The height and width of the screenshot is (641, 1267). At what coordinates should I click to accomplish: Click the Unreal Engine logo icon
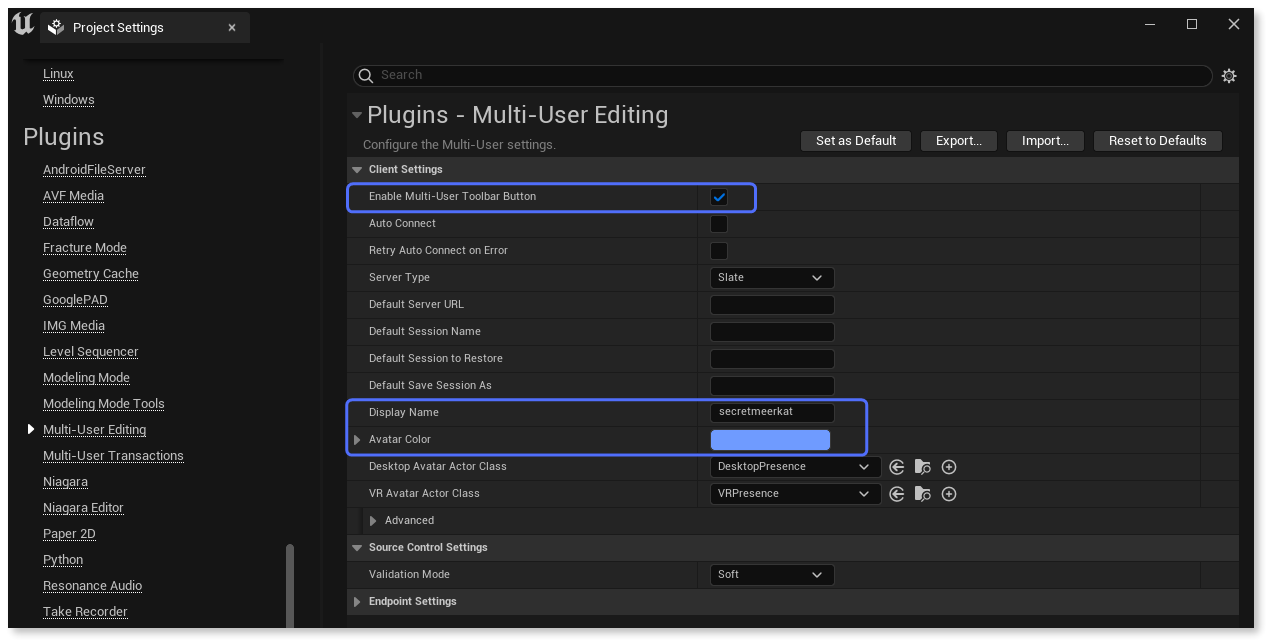(x=21, y=24)
